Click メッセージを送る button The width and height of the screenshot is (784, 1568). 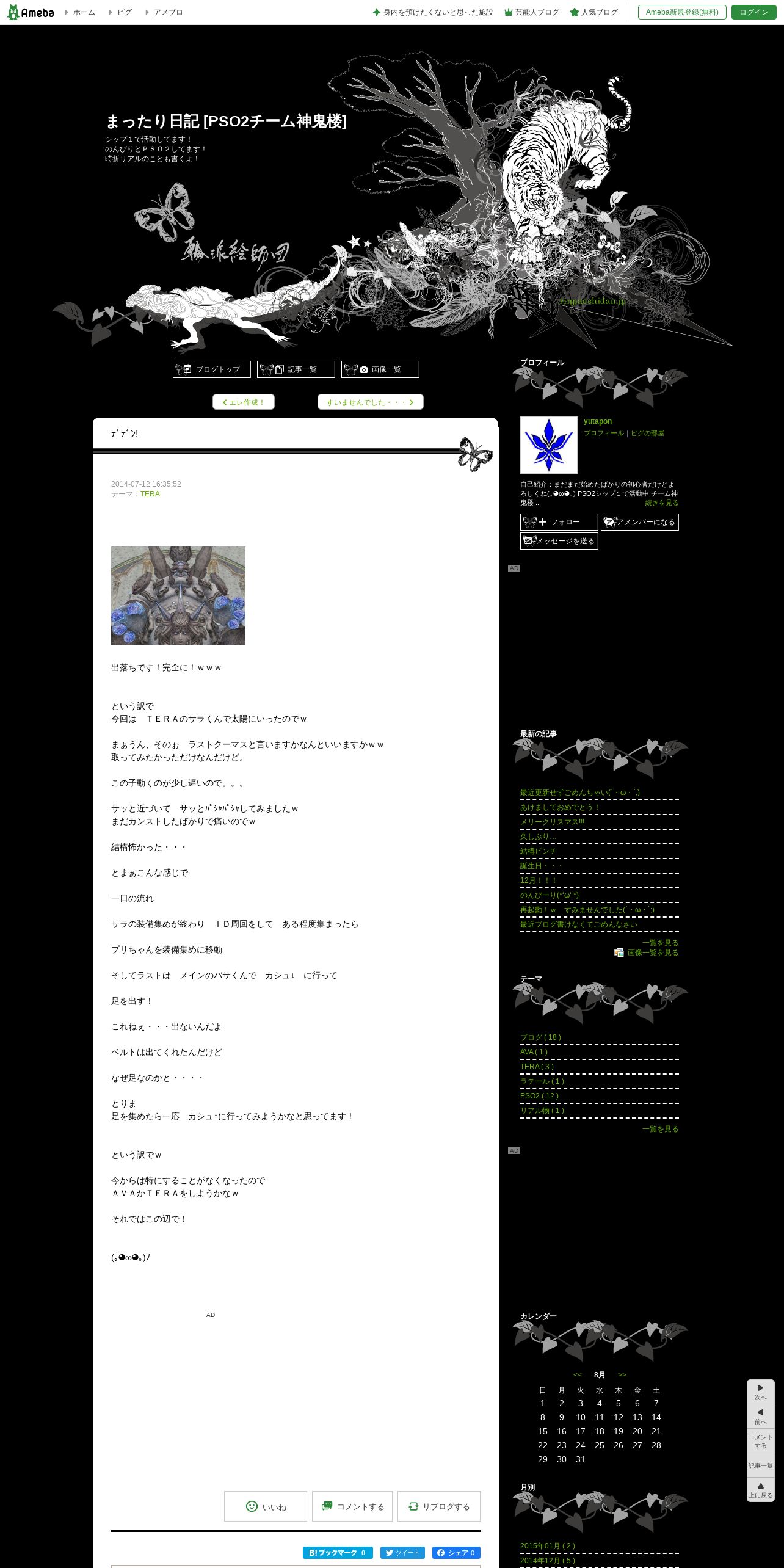tap(559, 541)
